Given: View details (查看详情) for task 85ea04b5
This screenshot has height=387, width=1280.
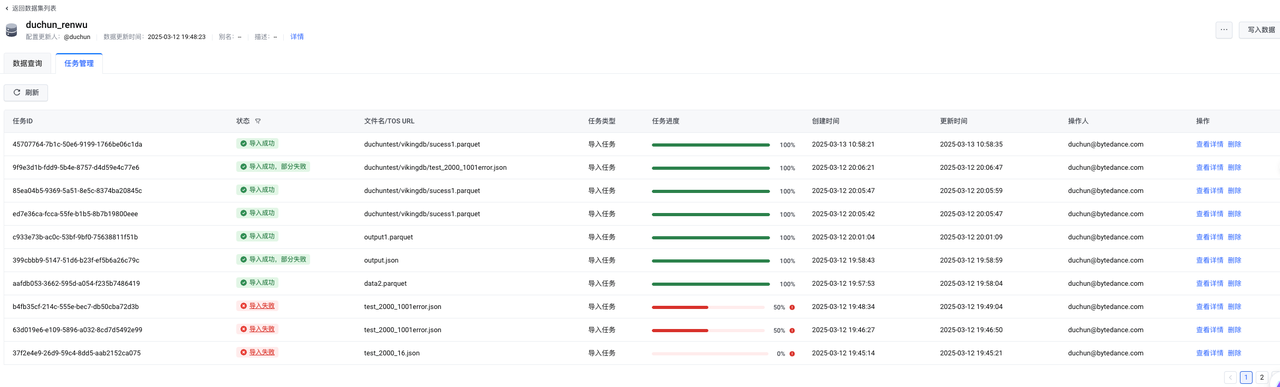Looking at the screenshot, I should (x=1209, y=190).
